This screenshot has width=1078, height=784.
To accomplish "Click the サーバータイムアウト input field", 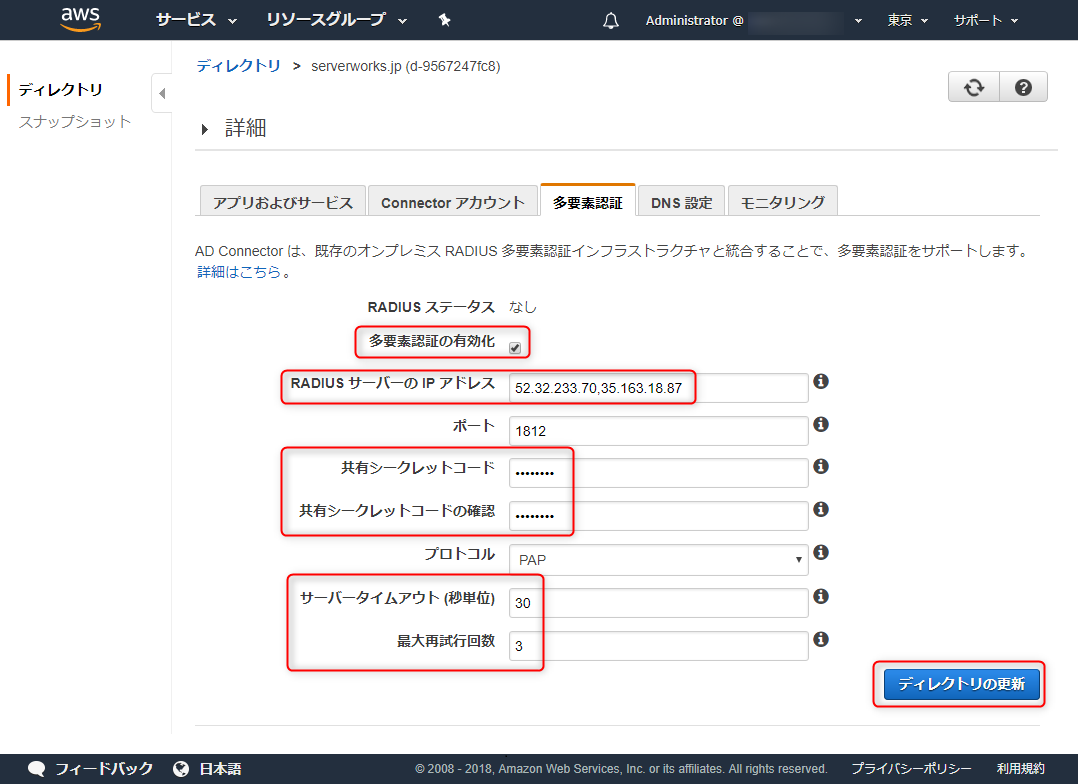I will coord(657,603).
